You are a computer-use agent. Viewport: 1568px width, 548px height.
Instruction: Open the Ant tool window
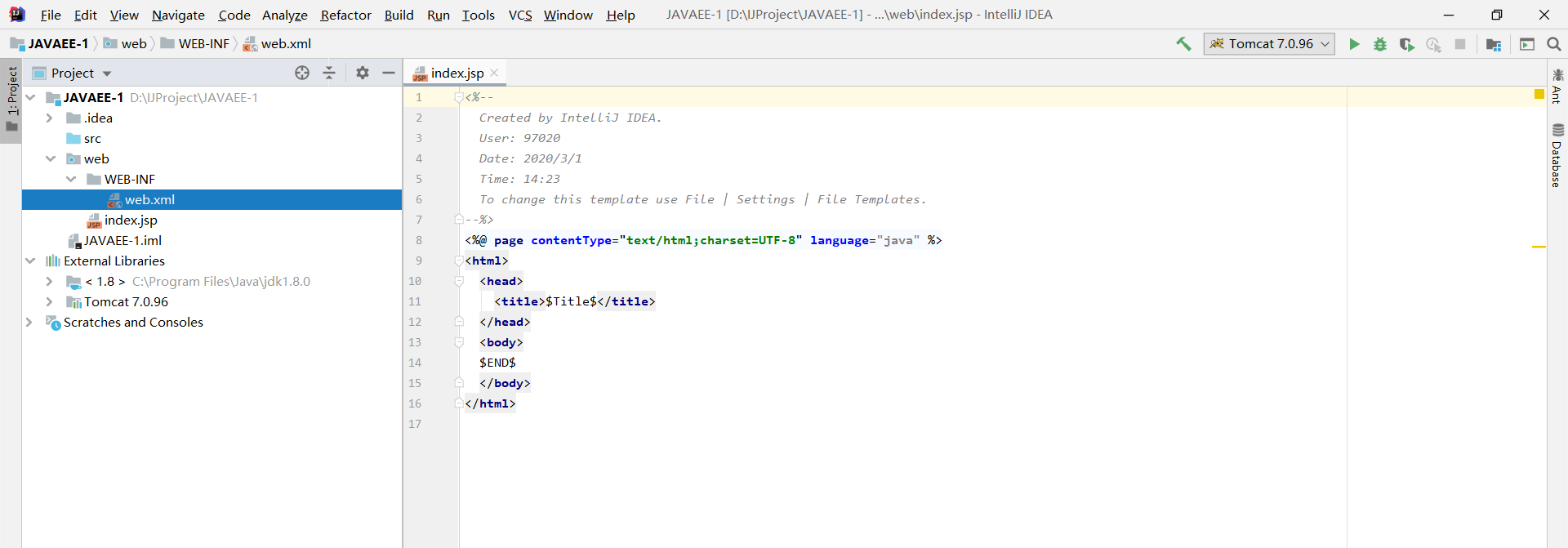pyautogui.click(x=1557, y=87)
